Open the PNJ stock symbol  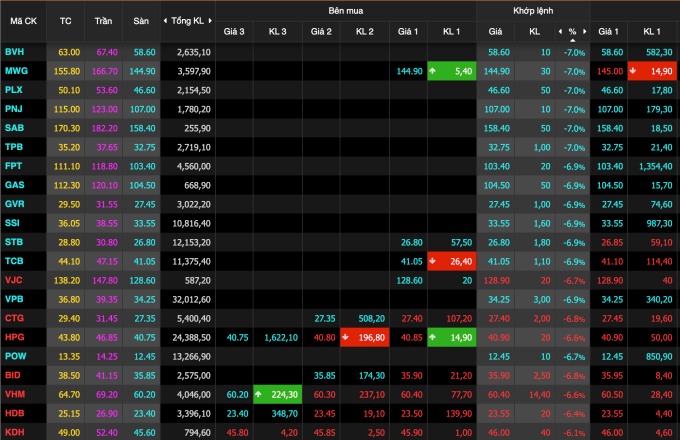(14, 109)
